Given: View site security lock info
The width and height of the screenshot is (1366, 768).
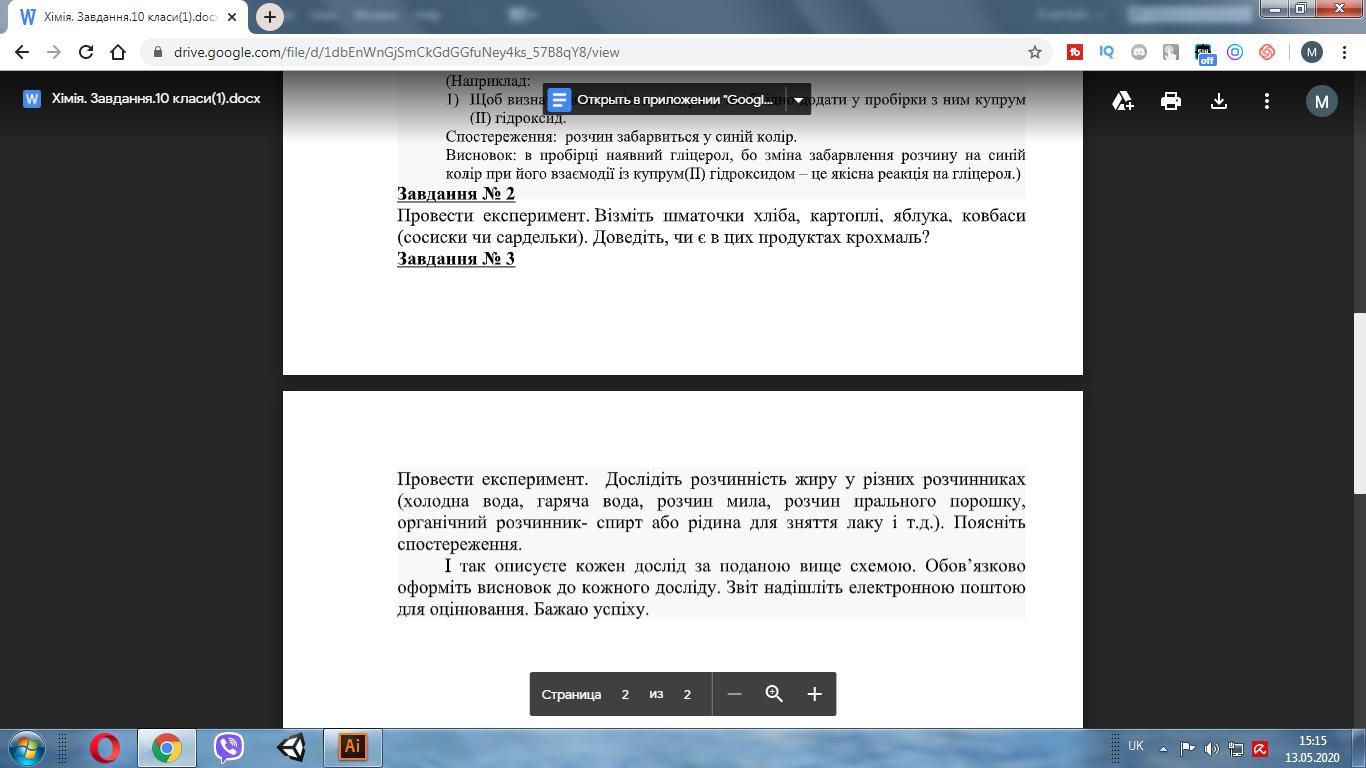Looking at the screenshot, I should [x=158, y=52].
